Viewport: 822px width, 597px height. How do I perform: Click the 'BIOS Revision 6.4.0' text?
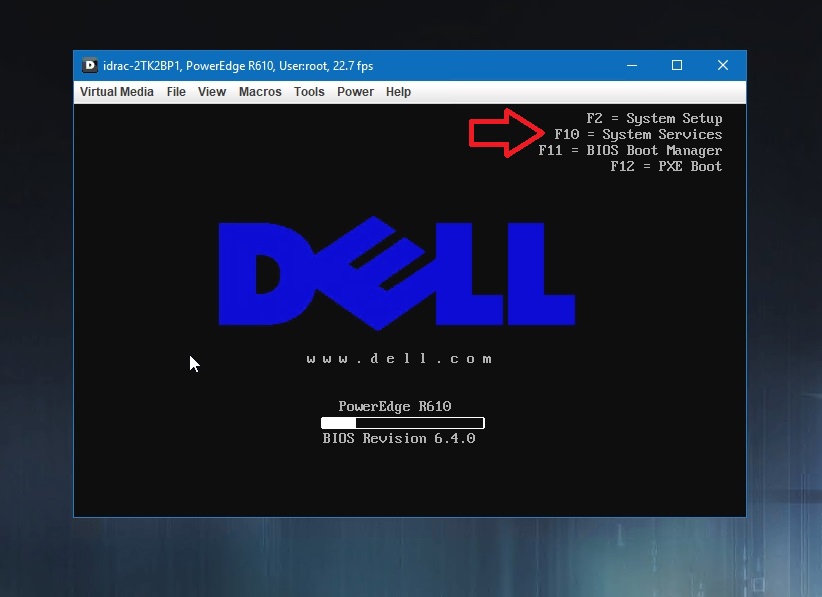coord(399,438)
